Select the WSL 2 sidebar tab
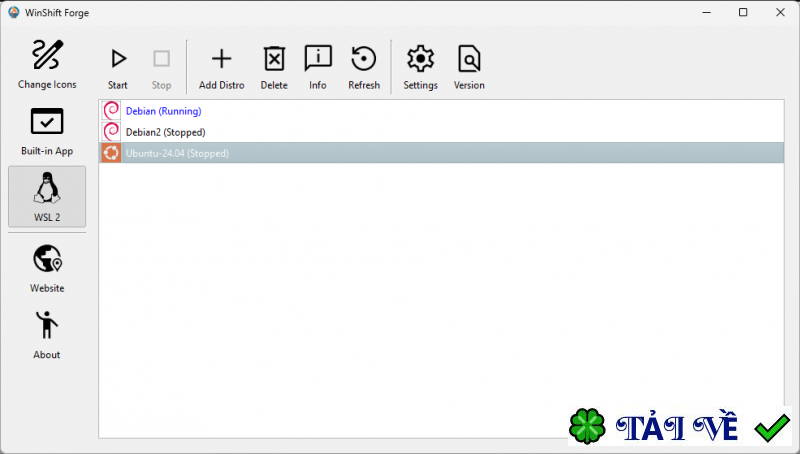 point(47,197)
